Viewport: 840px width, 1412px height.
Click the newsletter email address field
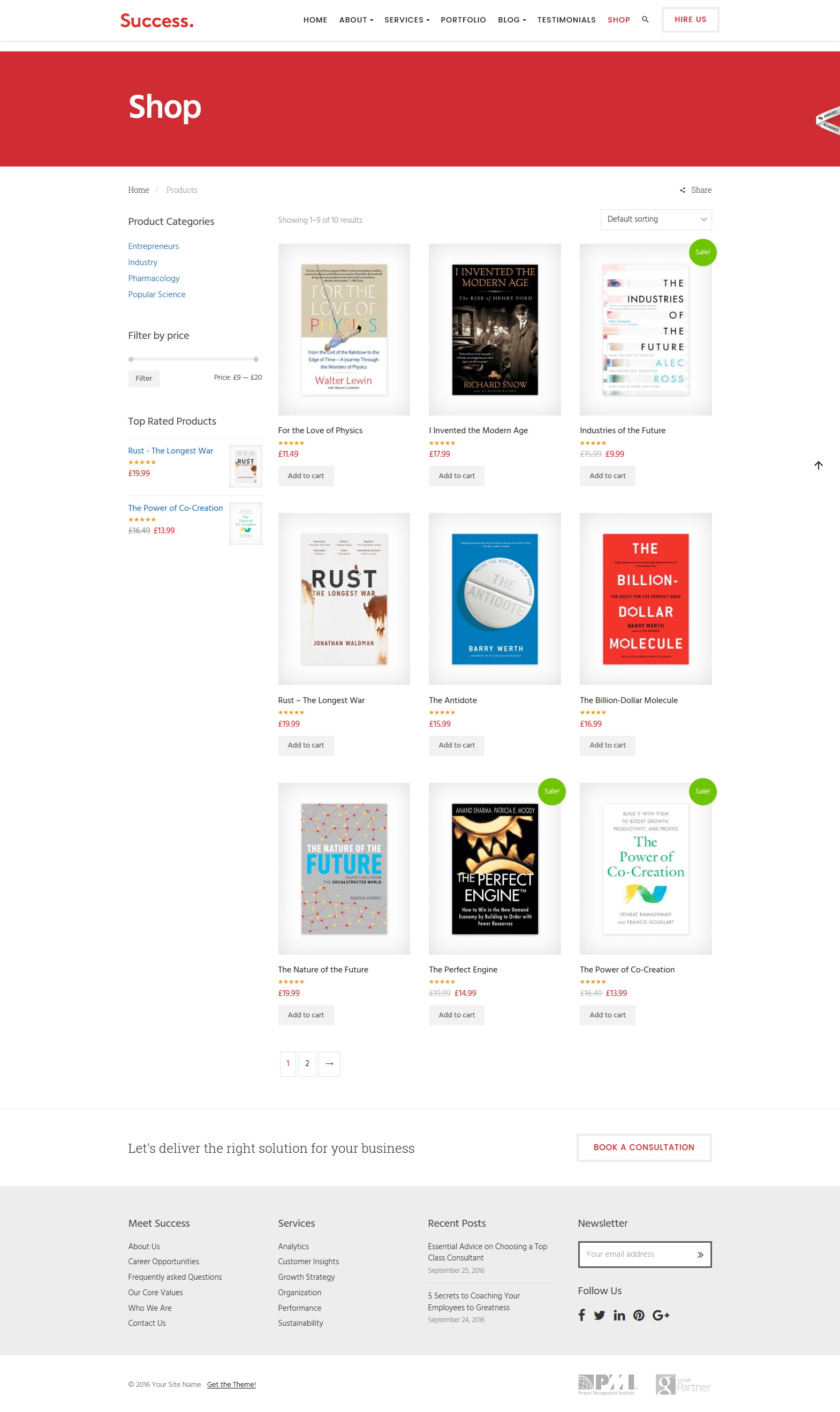tap(637, 1254)
